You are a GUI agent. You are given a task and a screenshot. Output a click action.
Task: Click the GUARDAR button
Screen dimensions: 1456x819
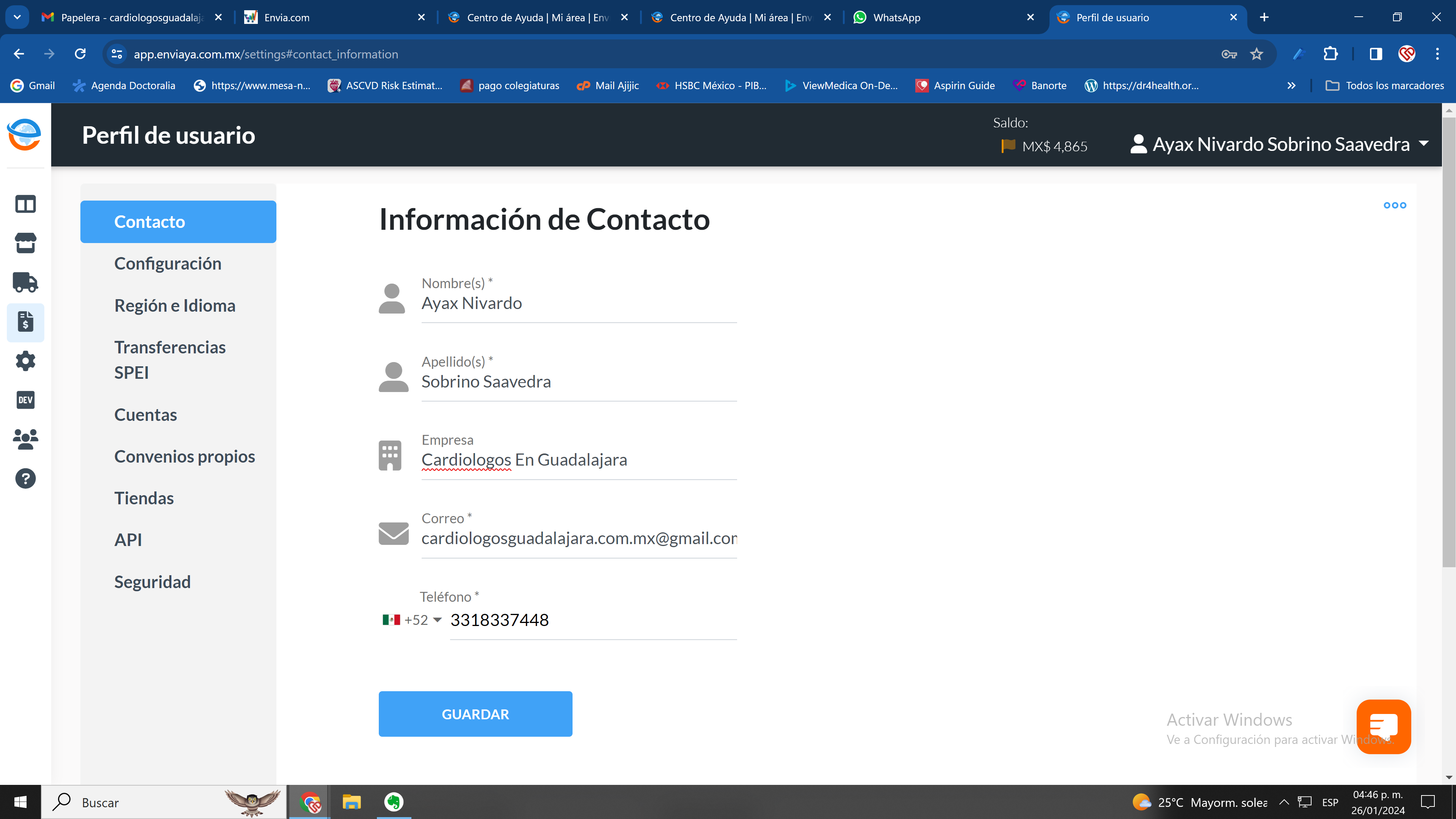[x=475, y=714]
